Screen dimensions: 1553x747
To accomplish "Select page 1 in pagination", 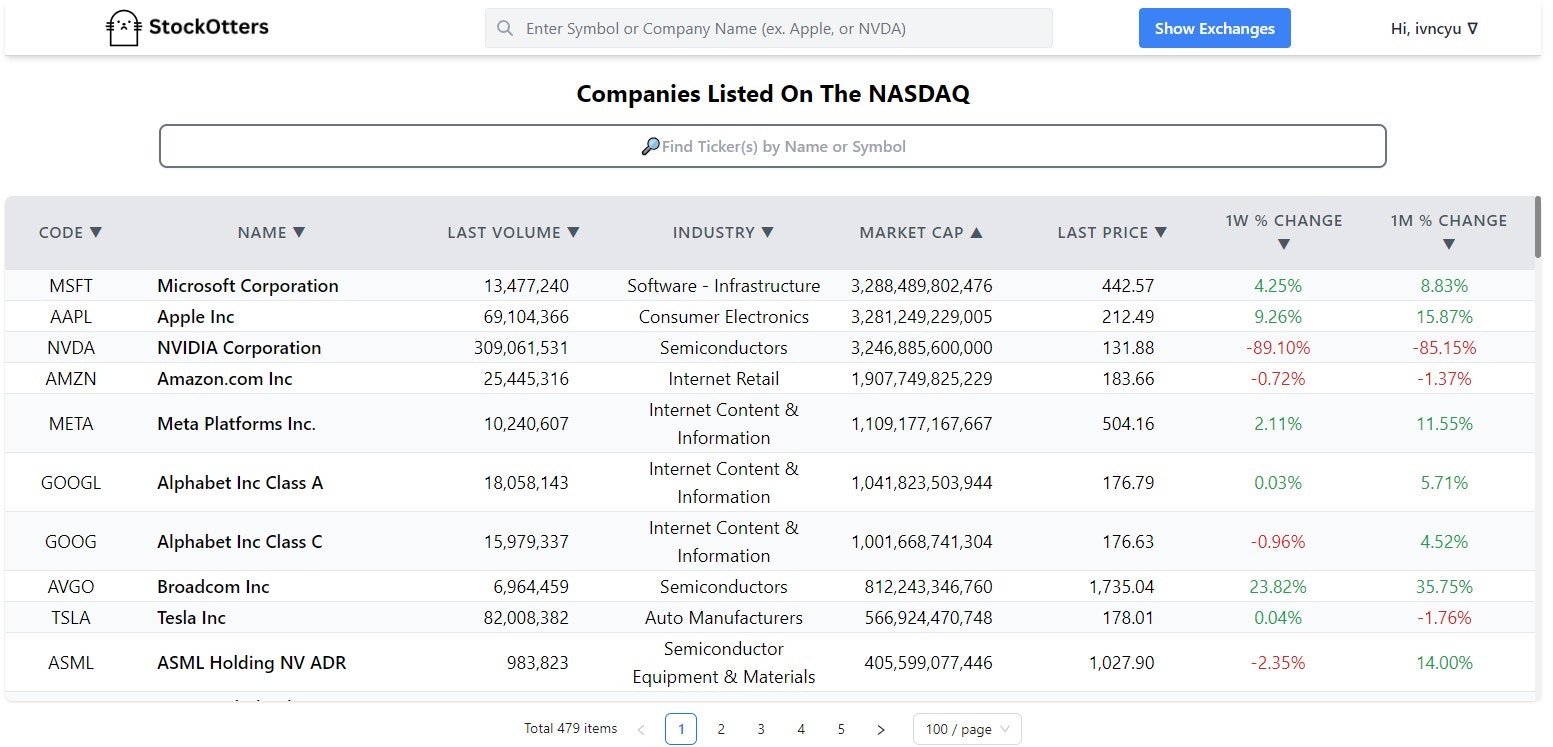I will point(681,729).
